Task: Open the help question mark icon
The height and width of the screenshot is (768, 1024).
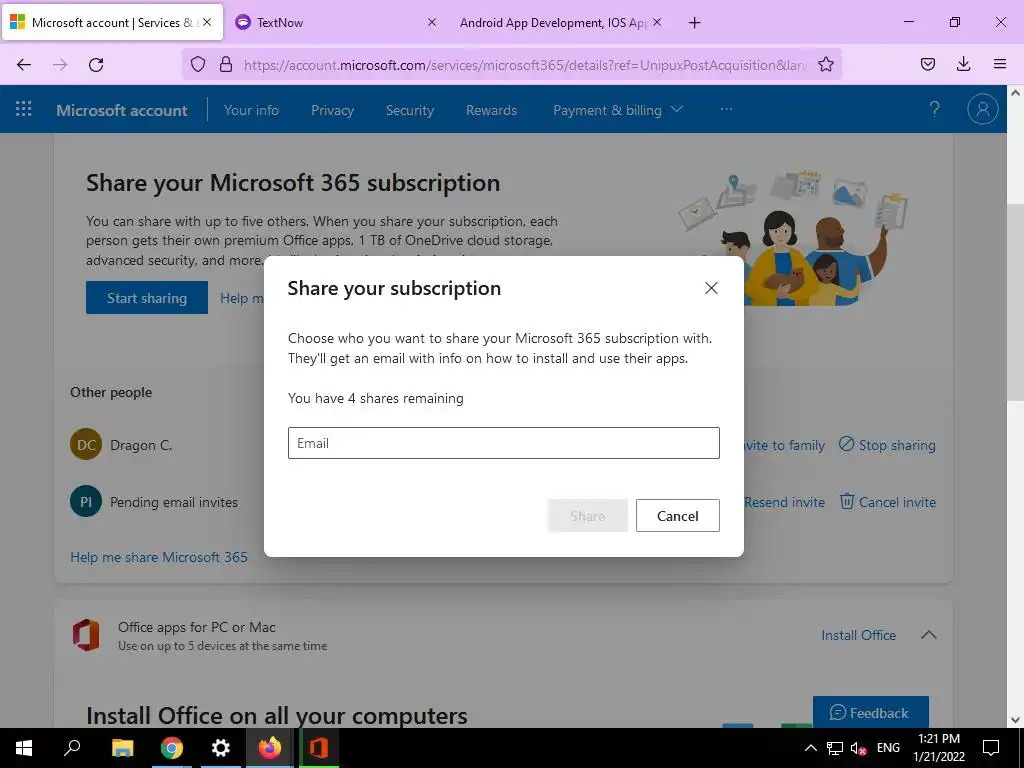Action: coord(935,109)
